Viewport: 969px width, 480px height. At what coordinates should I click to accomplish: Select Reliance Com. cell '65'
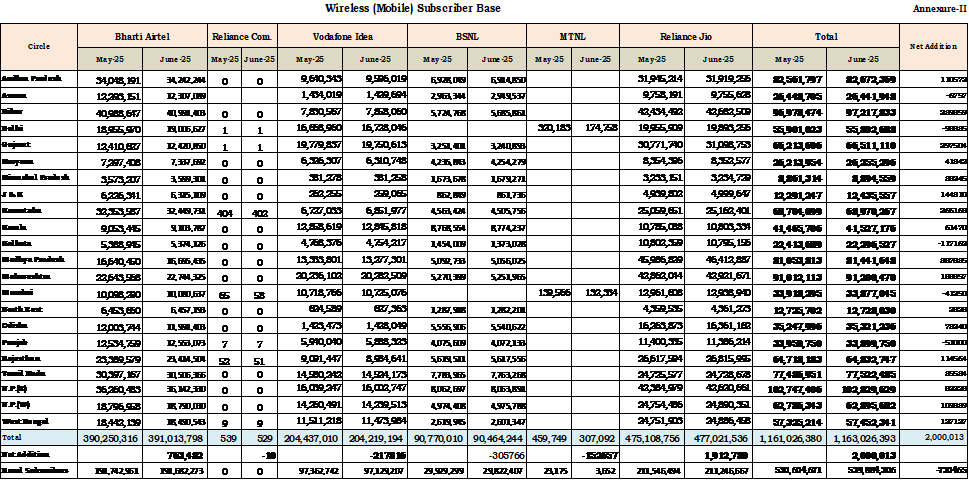[224, 295]
